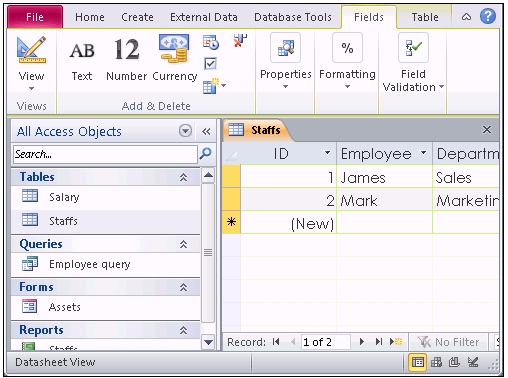The image size is (508, 378).
Task: Switch to the Create tab
Action: [137, 17]
